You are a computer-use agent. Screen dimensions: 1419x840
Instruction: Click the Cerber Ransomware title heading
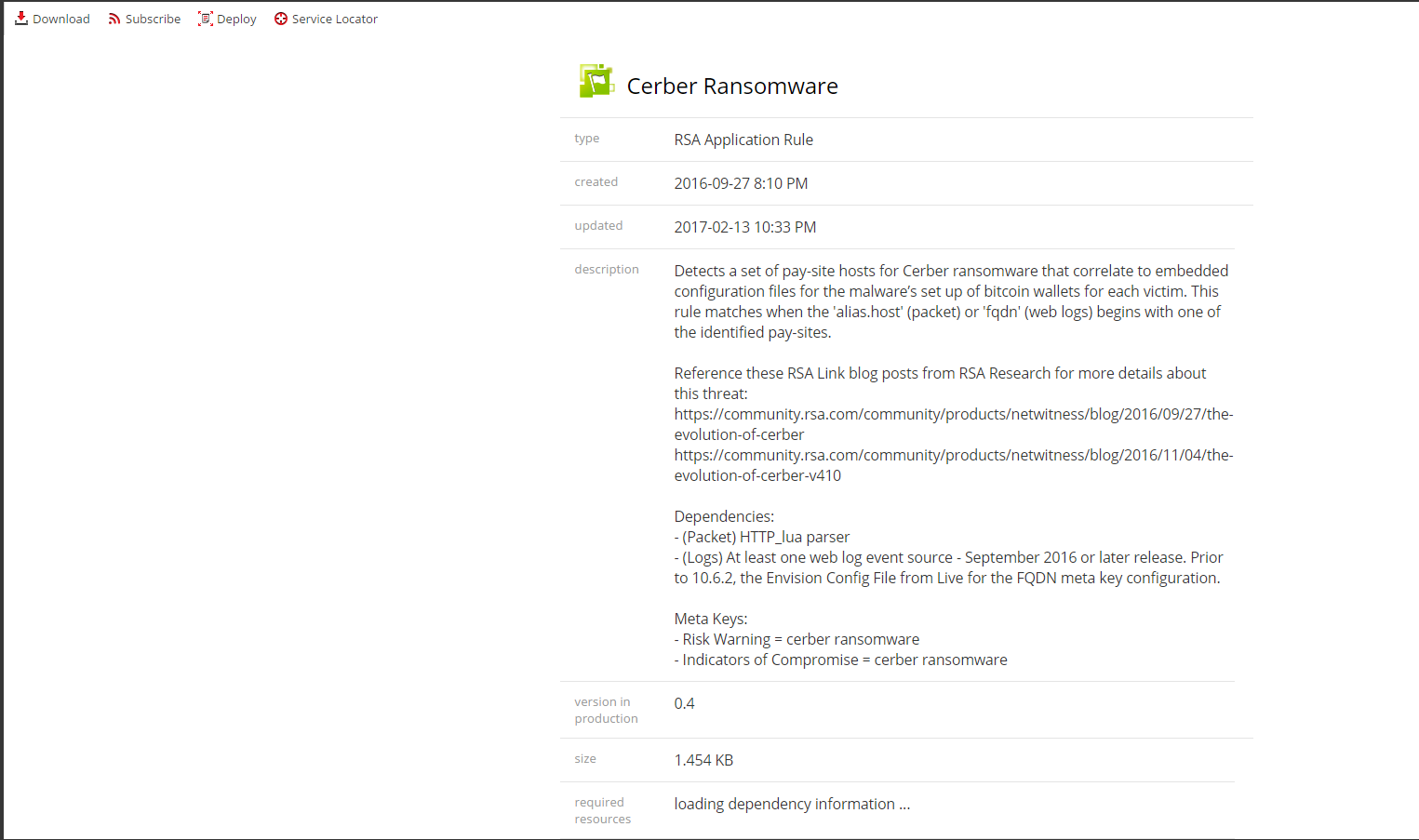[x=731, y=87]
